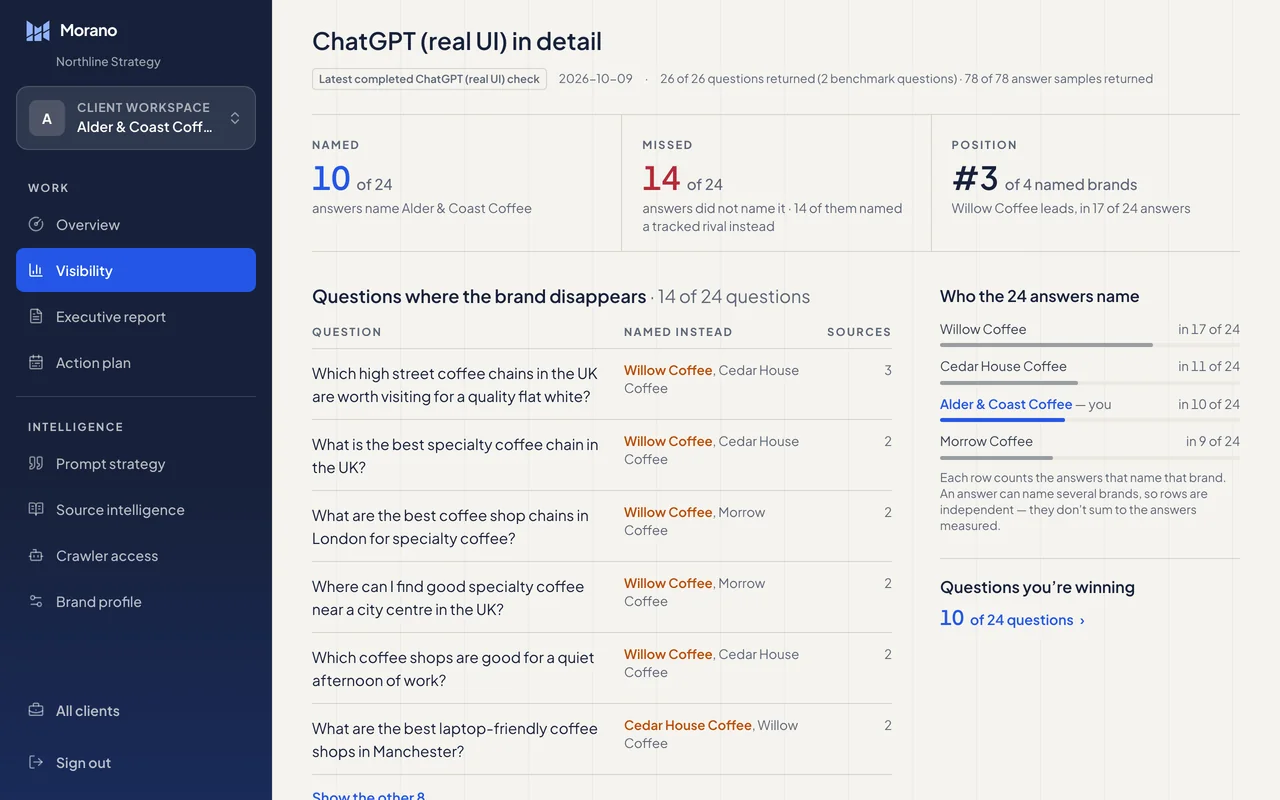Go to Brand profile
The height and width of the screenshot is (800, 1280).
tap(136, 601)
